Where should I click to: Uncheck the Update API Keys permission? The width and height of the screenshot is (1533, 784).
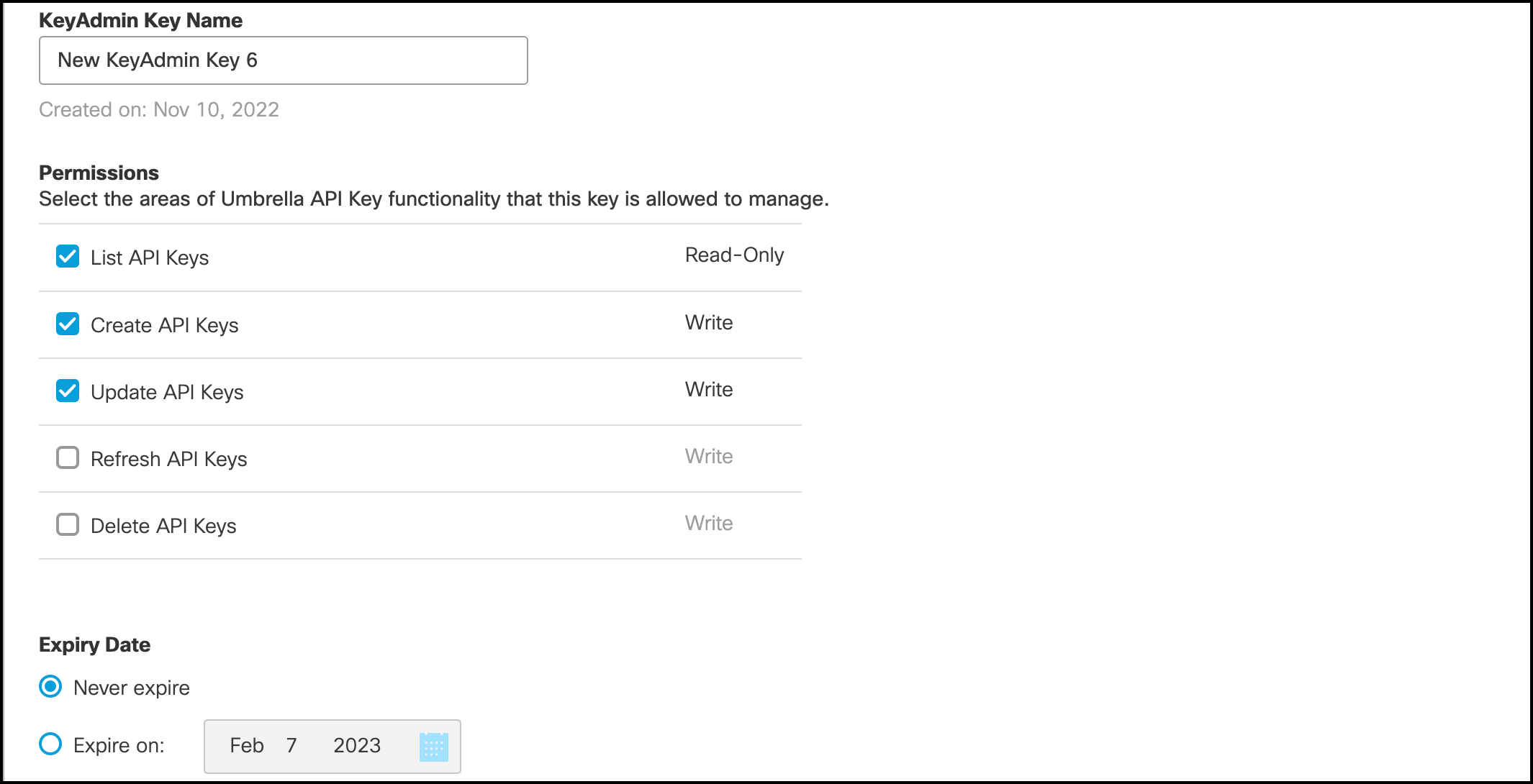[67, 391]
